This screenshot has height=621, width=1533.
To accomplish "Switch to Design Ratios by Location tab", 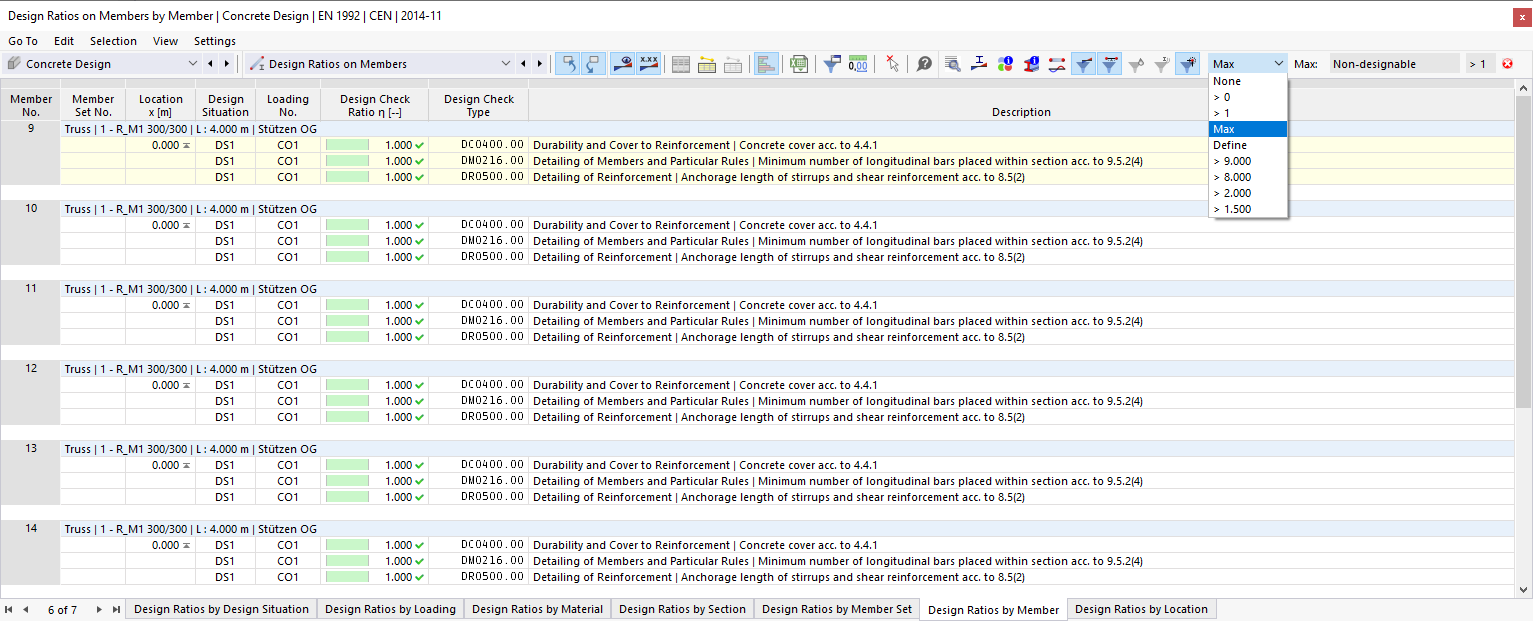I will point(1141,609).
